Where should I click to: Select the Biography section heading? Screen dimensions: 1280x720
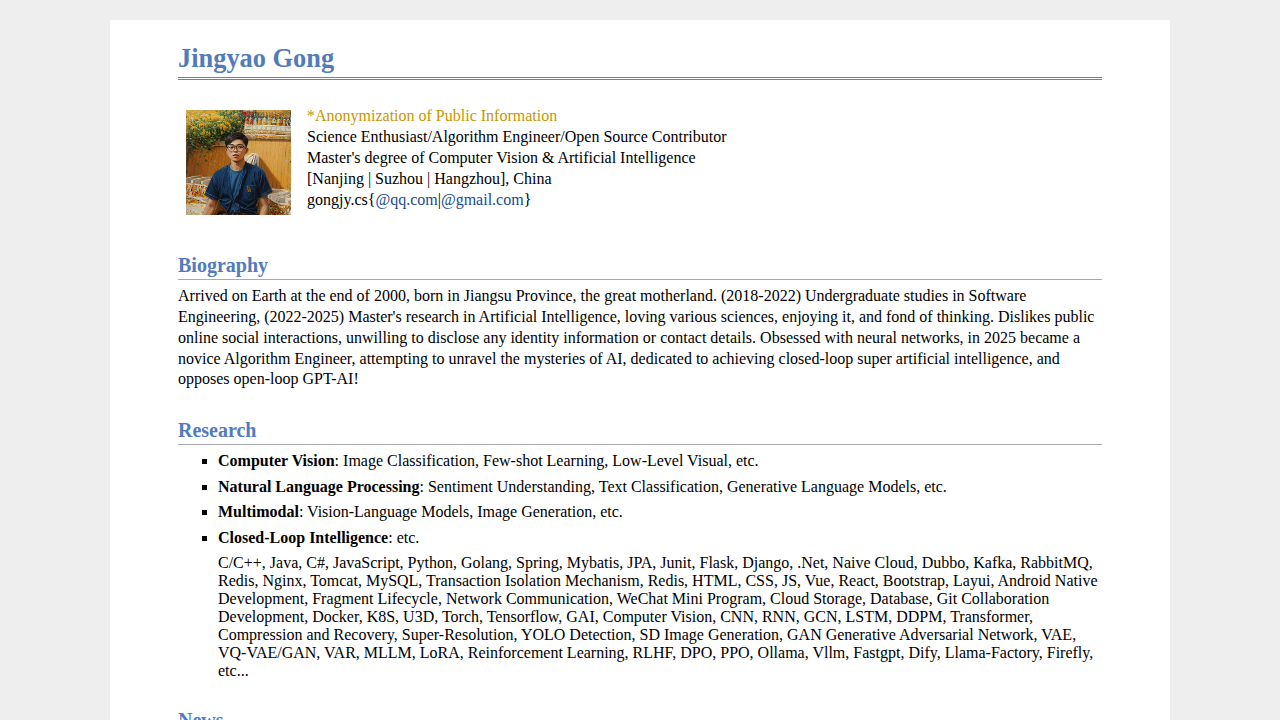pyautogui.click(x=223, y=265)
